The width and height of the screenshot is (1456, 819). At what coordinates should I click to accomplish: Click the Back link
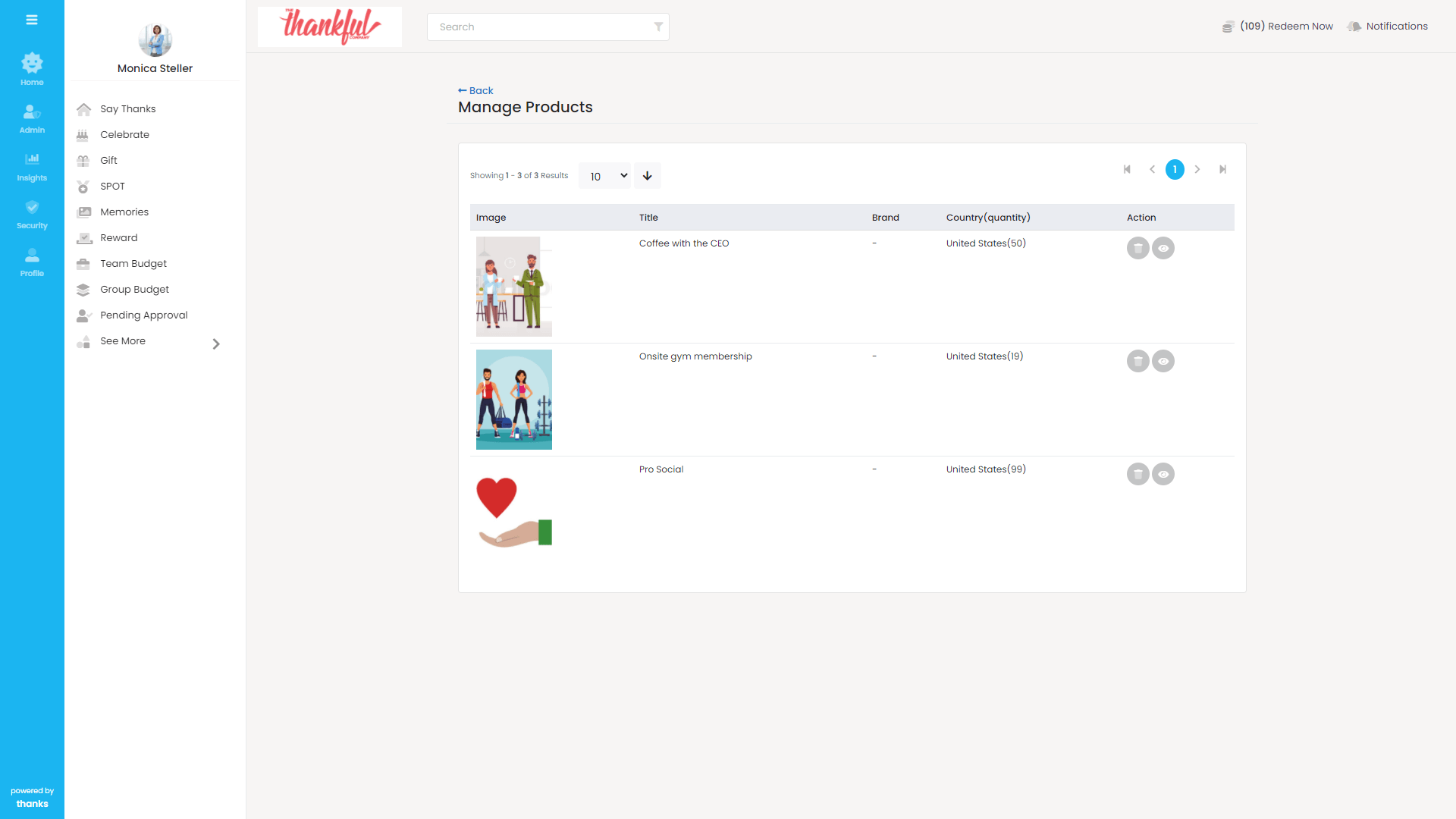click(475, 90)
